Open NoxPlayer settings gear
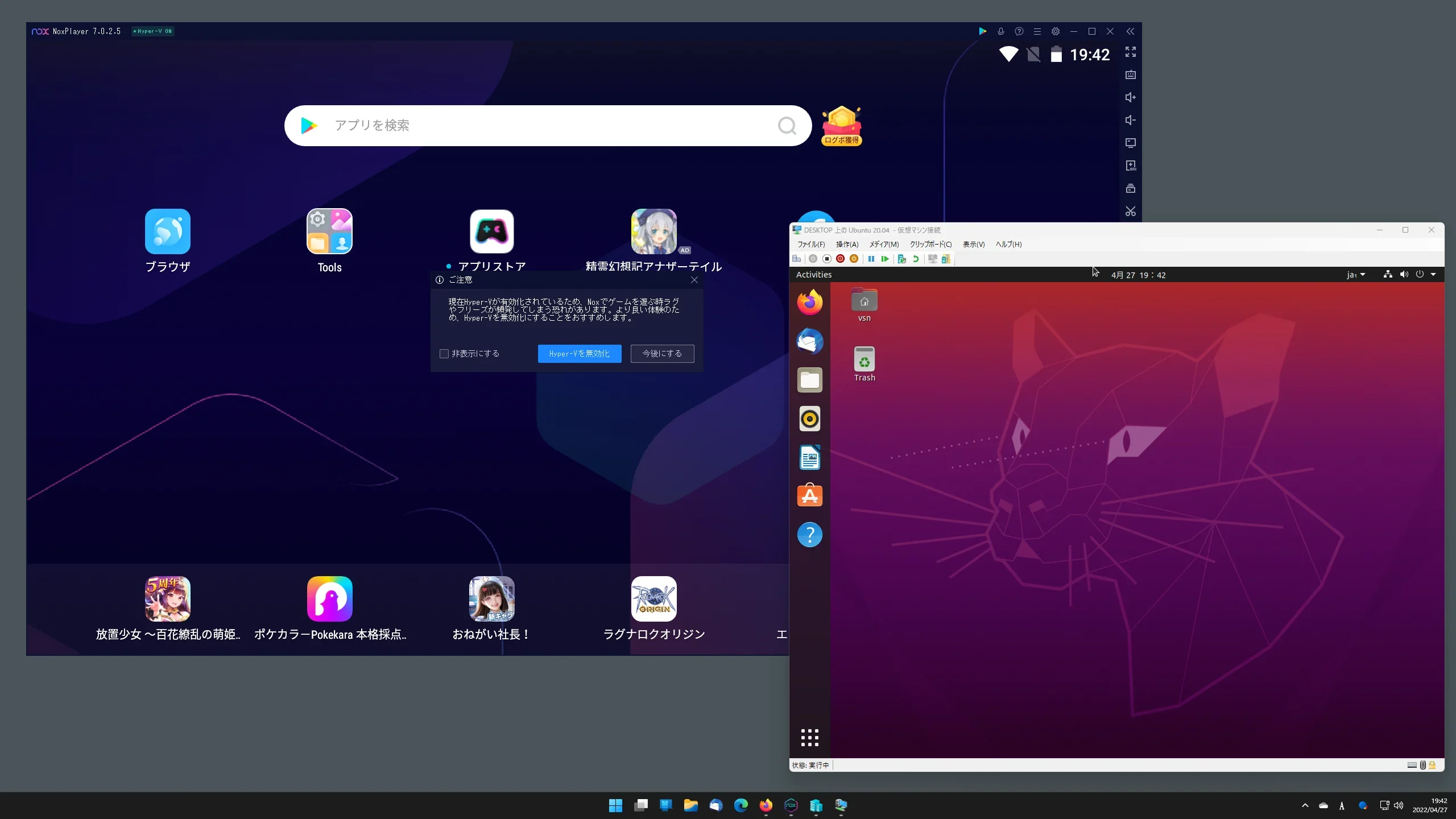Image resolution: width=1456 pixels, height=819 pixels. click(1056, 31)
